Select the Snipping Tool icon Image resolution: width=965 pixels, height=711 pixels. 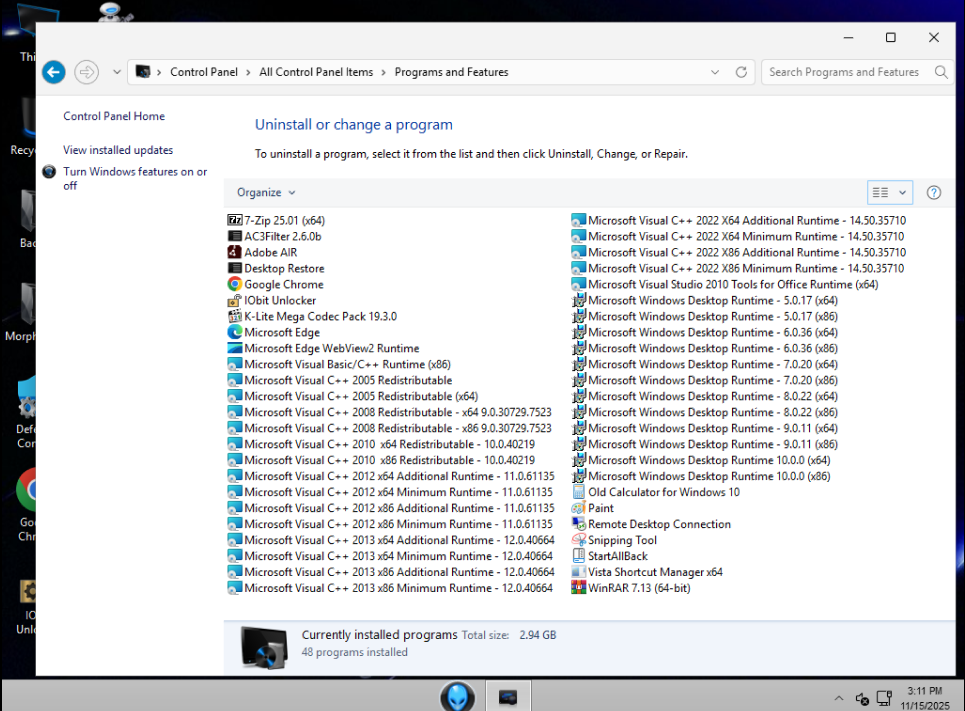pyautogui.click(x=579, y=540)
